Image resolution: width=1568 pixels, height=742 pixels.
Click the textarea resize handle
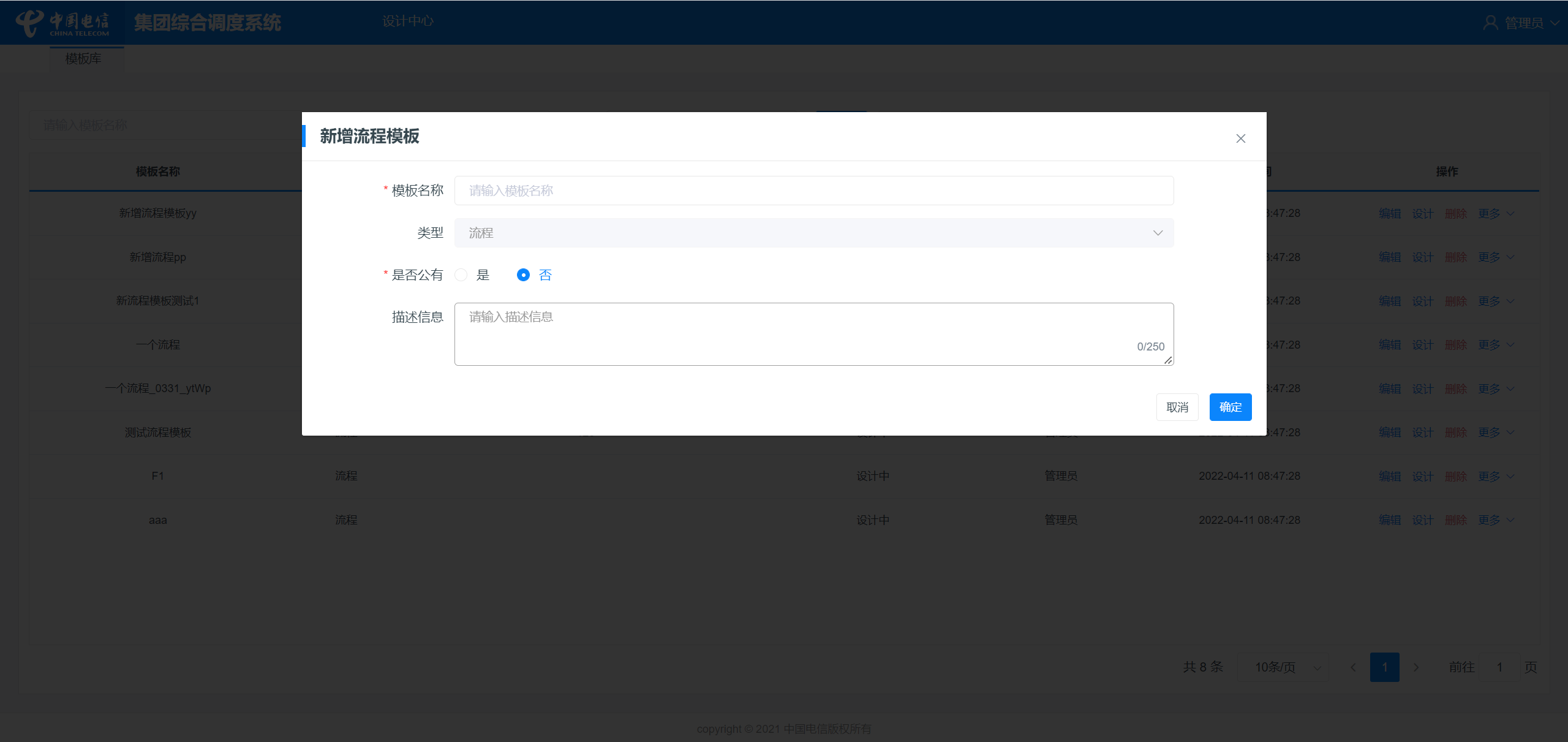point(1168,360)
